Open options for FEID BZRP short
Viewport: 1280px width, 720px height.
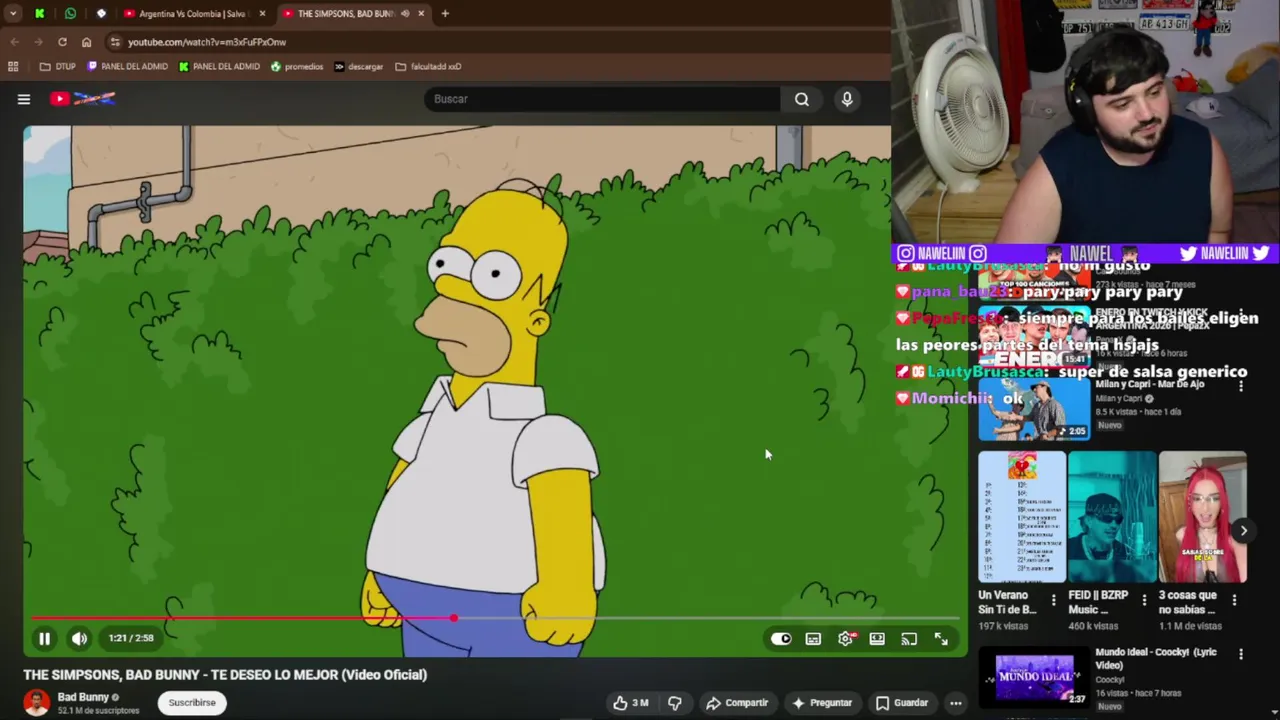[1144, 601]
